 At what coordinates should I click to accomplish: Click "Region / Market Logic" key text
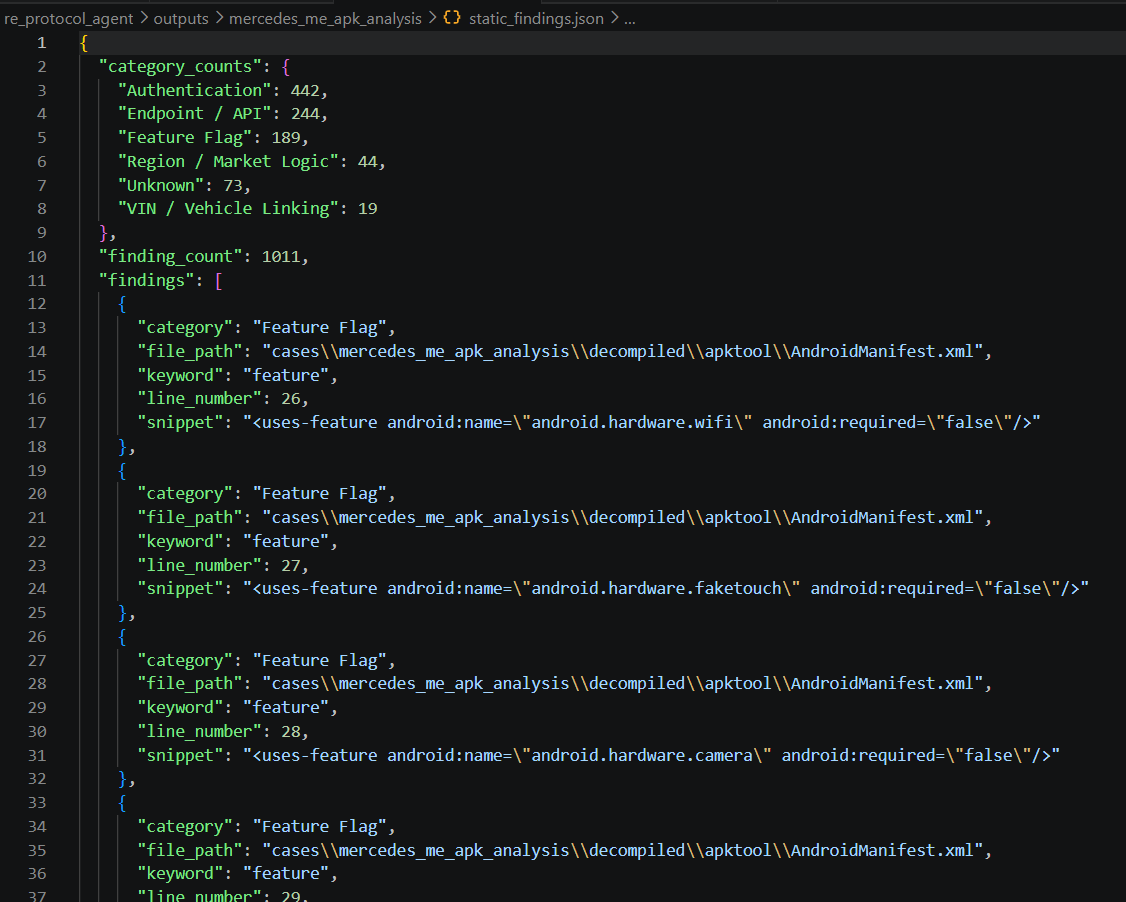(x=228, y=162)
